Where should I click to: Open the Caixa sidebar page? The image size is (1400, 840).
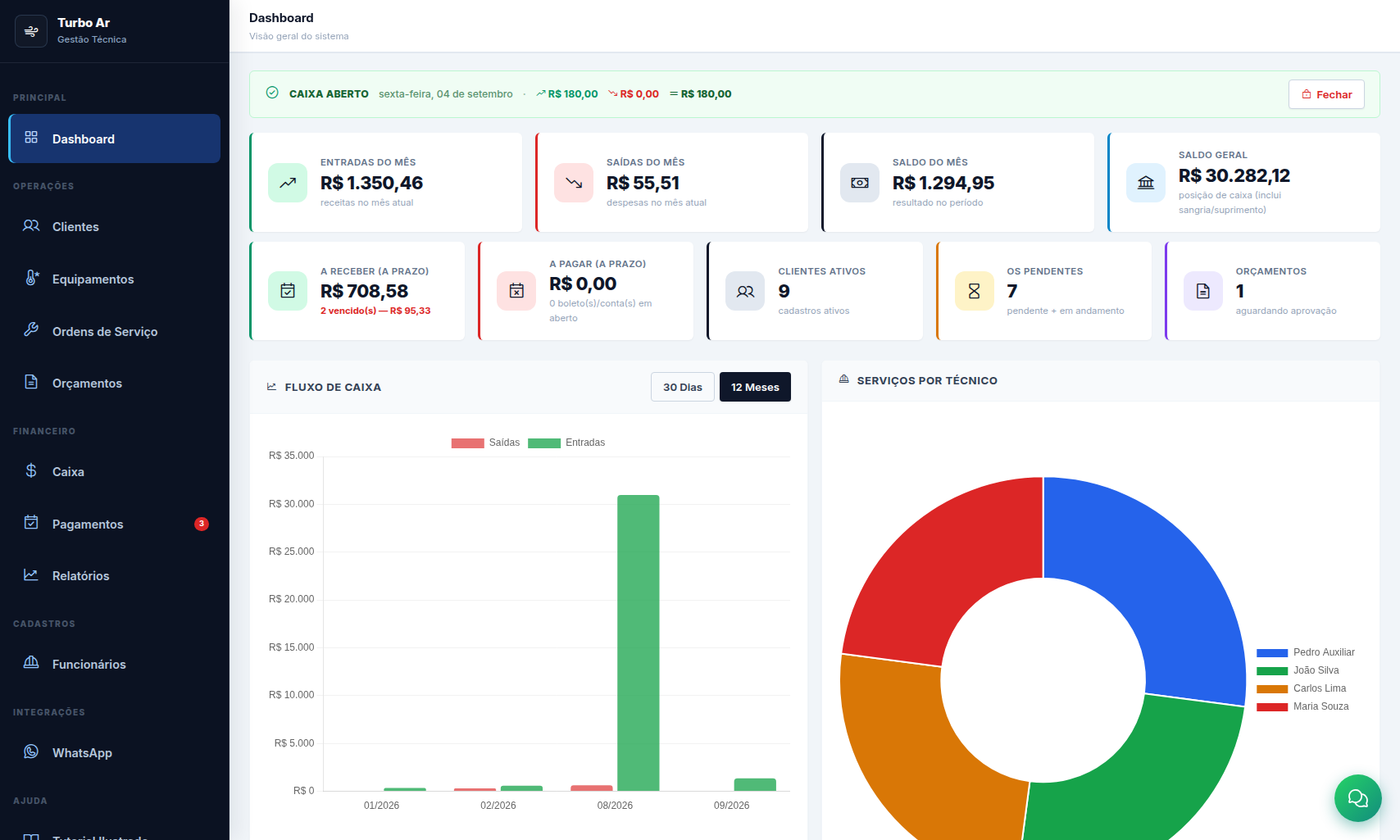coord(115,471)
